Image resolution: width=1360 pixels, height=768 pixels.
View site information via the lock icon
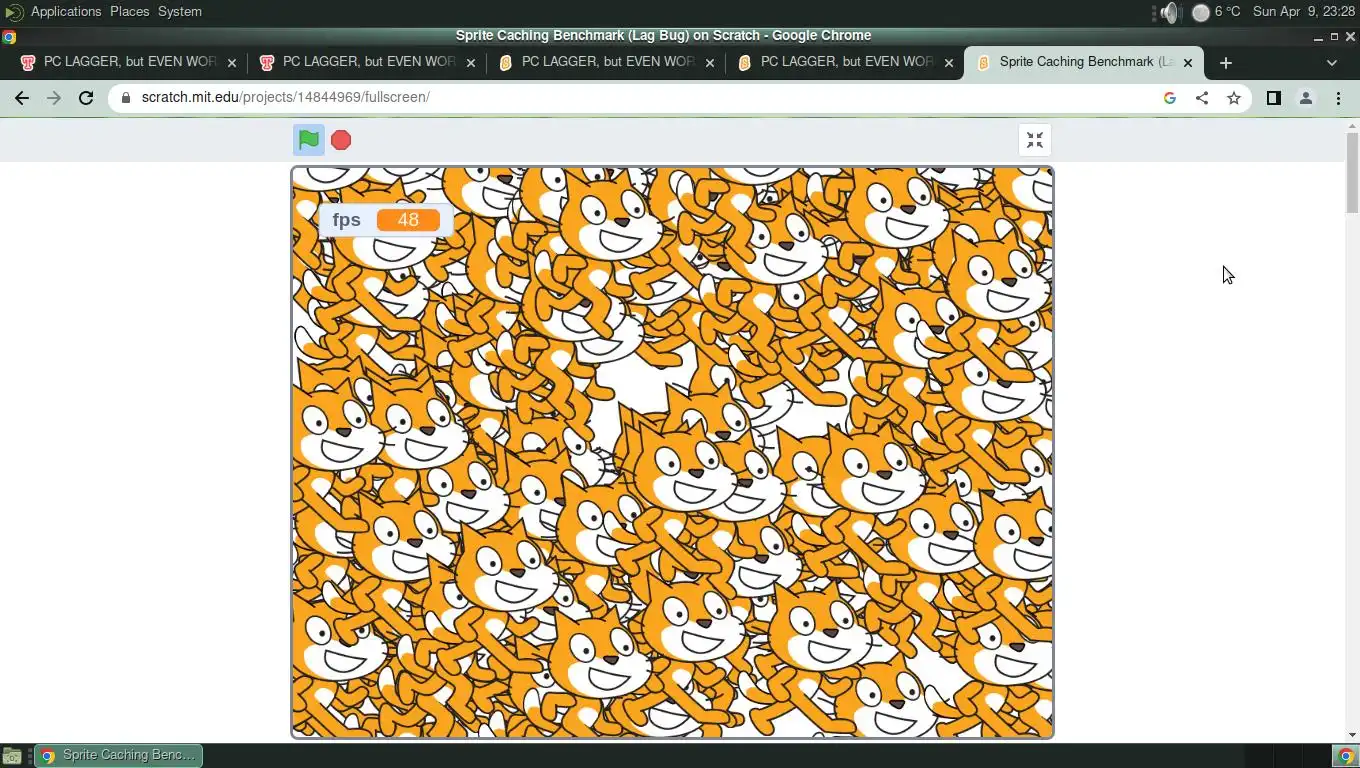click(125, 98)
